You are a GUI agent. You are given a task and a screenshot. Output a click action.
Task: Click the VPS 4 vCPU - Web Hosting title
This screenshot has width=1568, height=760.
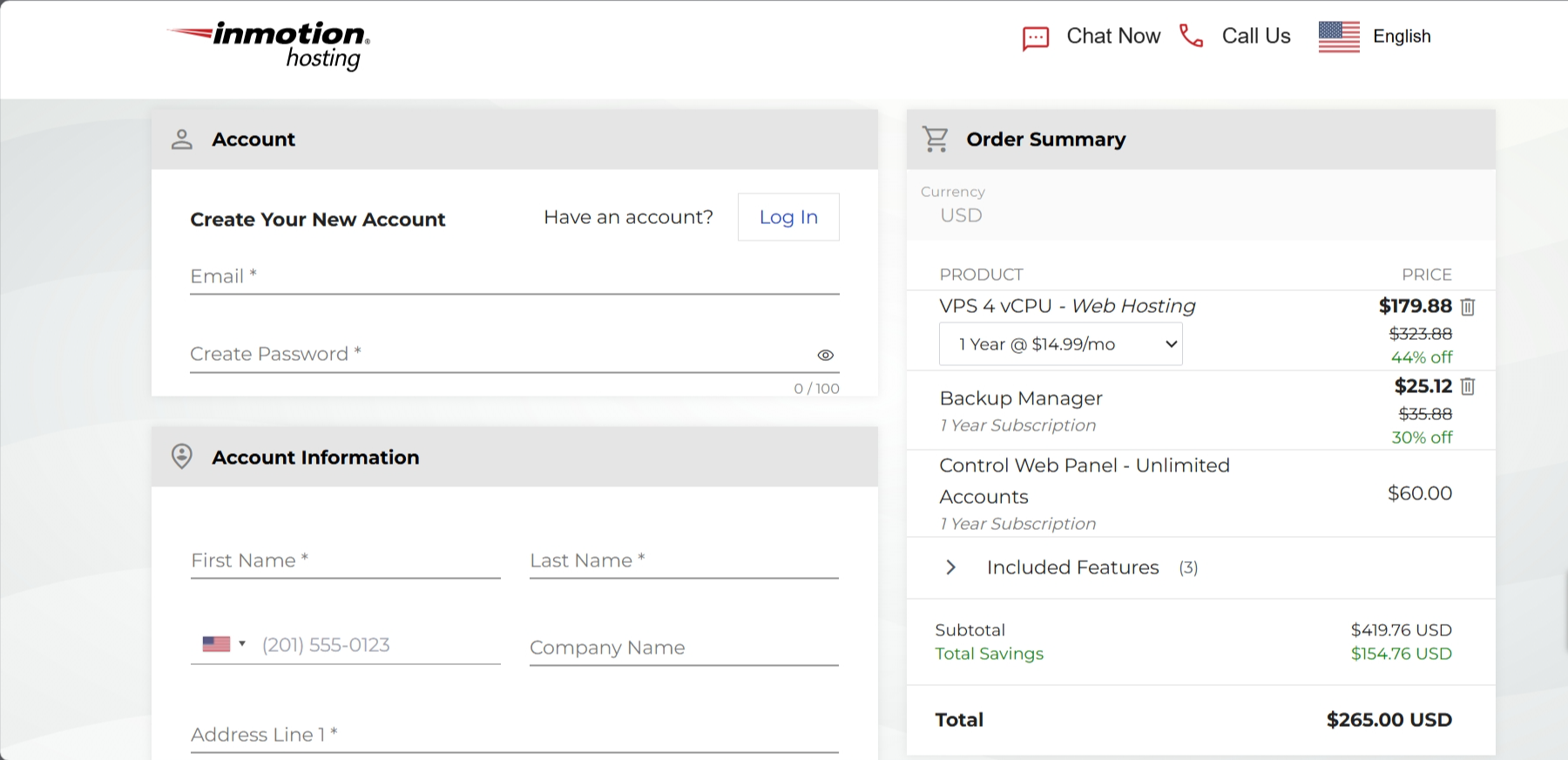(1067, 306)
